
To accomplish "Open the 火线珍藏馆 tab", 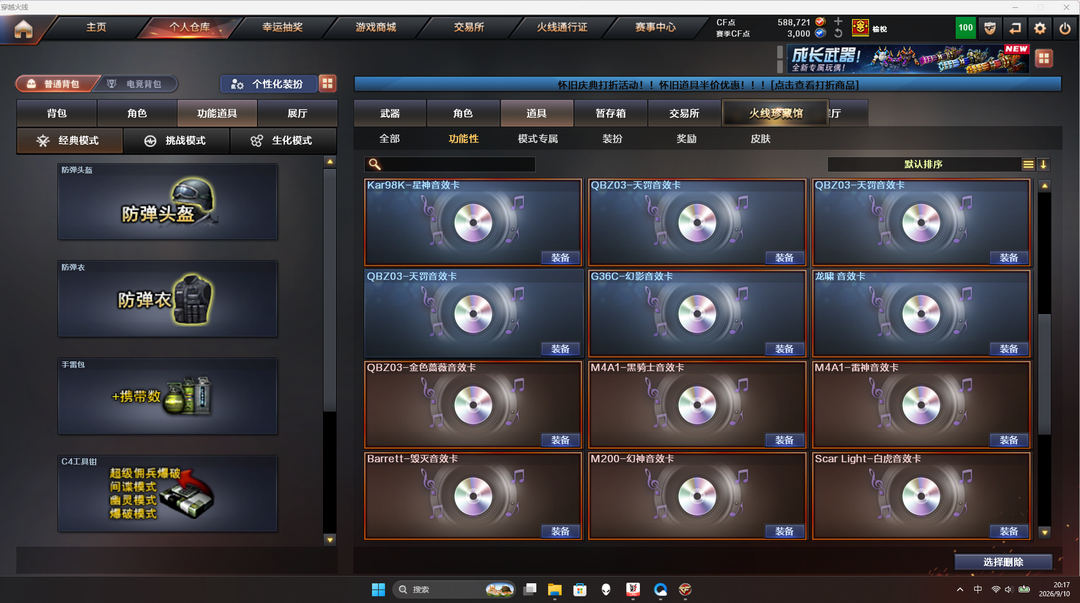I will (776, 113).
